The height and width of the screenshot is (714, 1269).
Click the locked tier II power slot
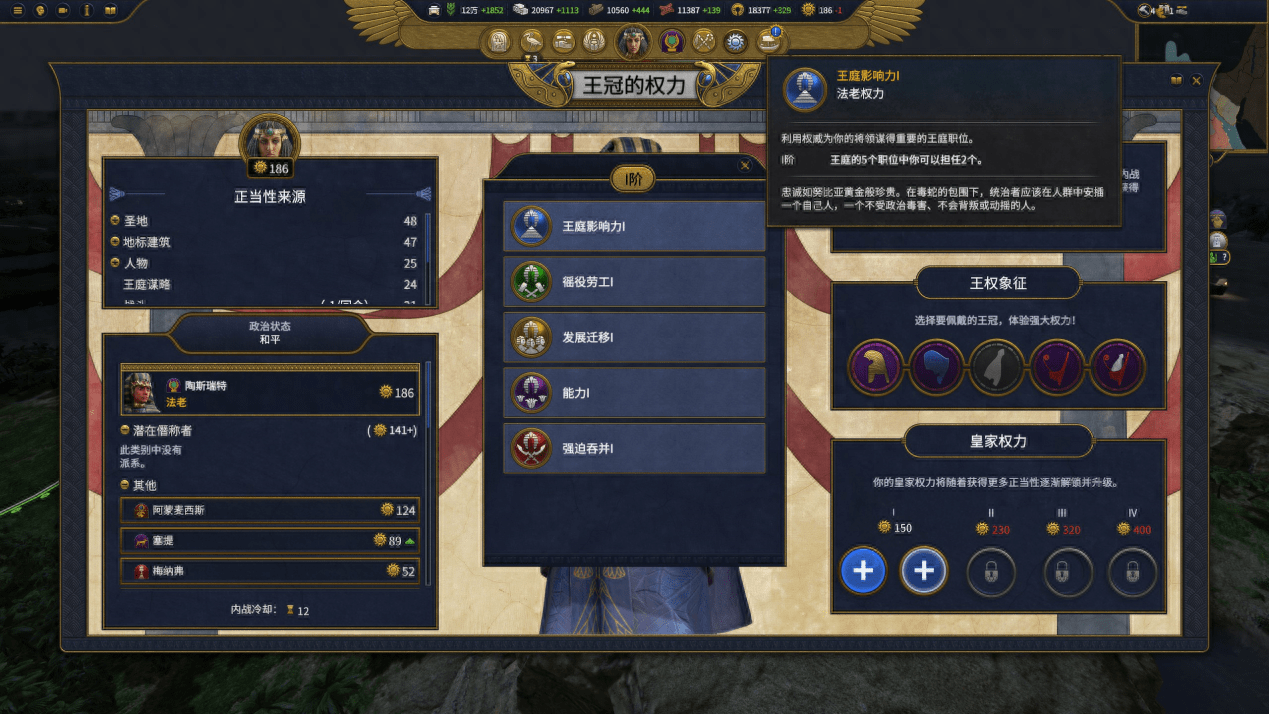pyautogui.click(x=991, y=572)
